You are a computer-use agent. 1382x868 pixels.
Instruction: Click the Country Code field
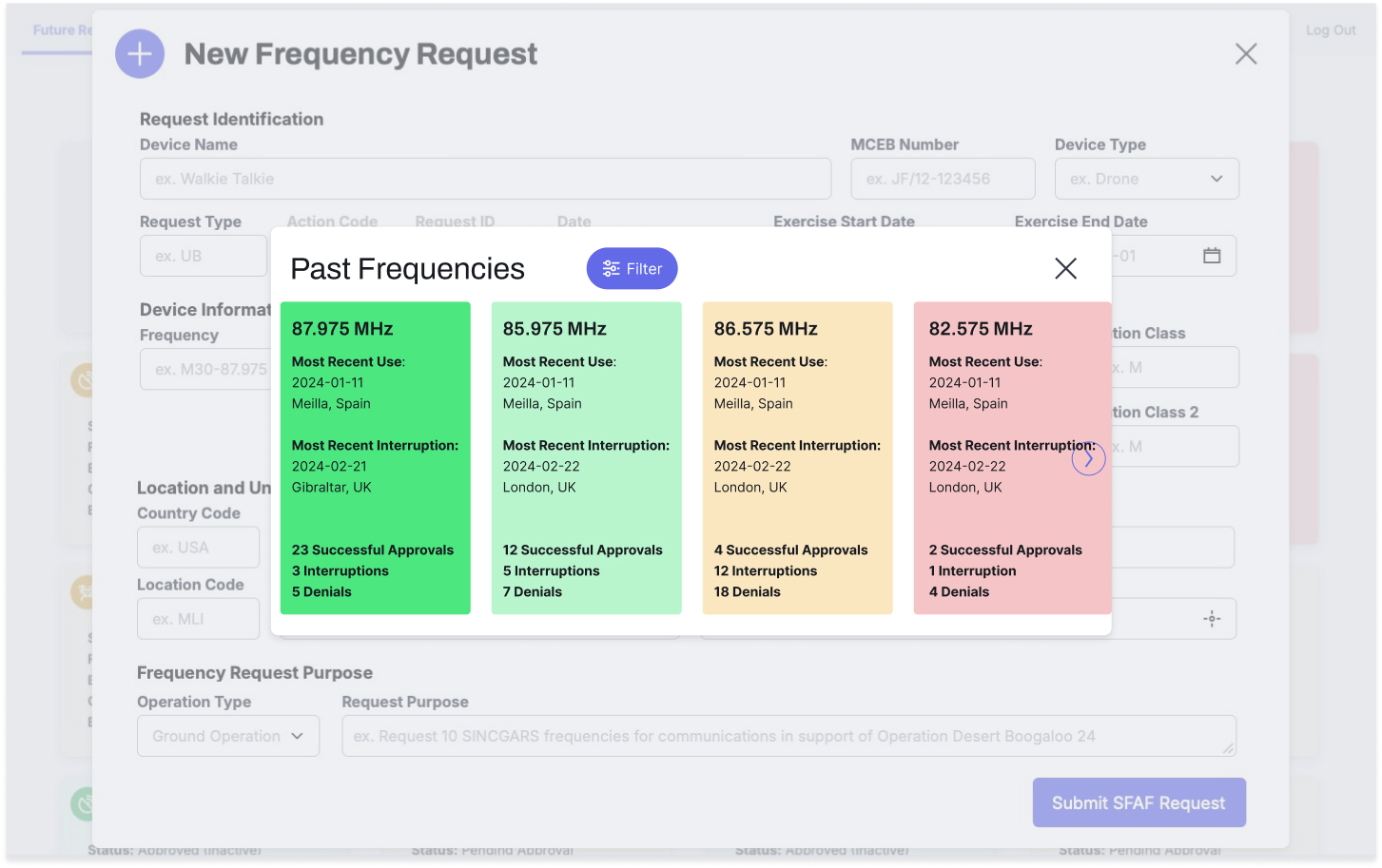click(198, 548)
